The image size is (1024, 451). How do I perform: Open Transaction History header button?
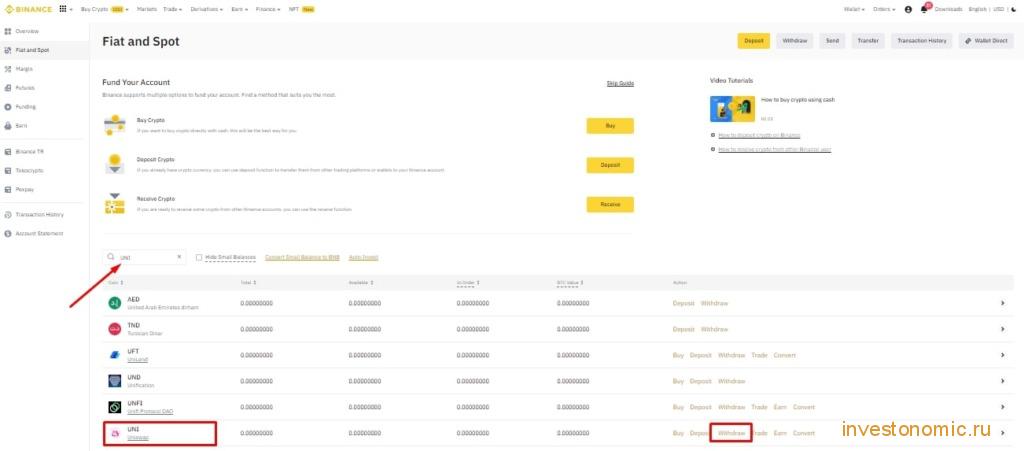[921, 40]
